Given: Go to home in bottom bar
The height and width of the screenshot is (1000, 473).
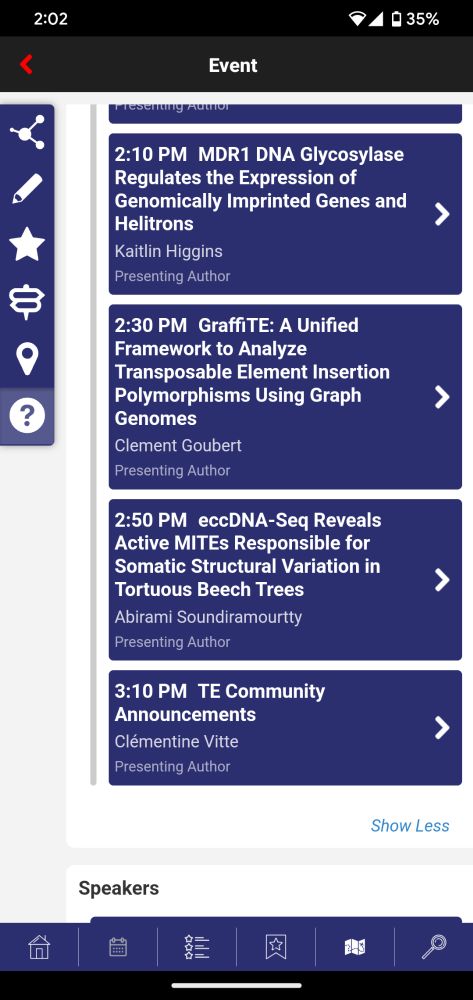Looking at the screenshot, I should click(39, 946).
